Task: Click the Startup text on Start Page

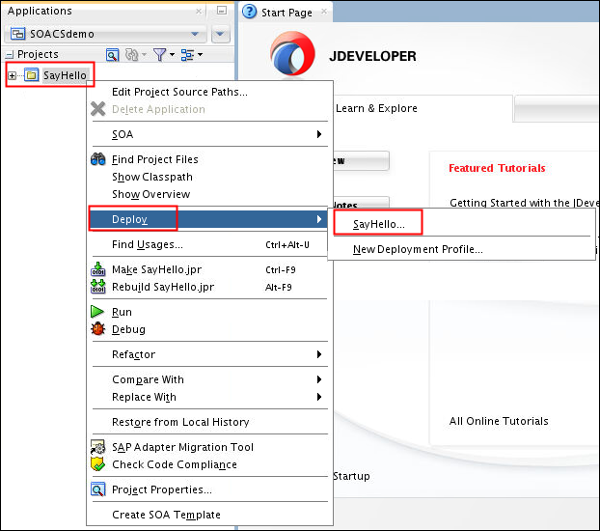Action: [351, 476]
